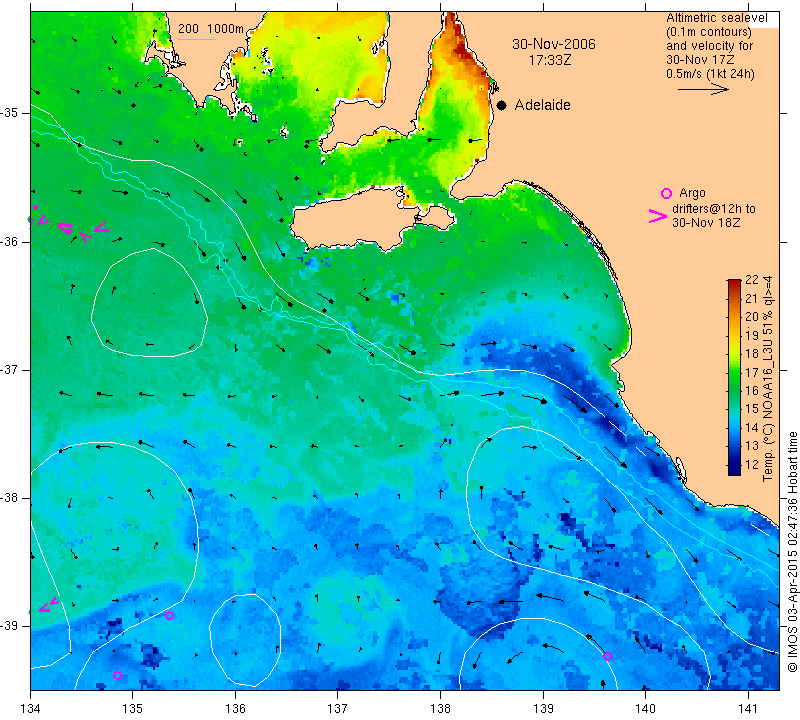800x720 pixels.
Task: Click latitude axis label -38
Action: tap(9, 498)
